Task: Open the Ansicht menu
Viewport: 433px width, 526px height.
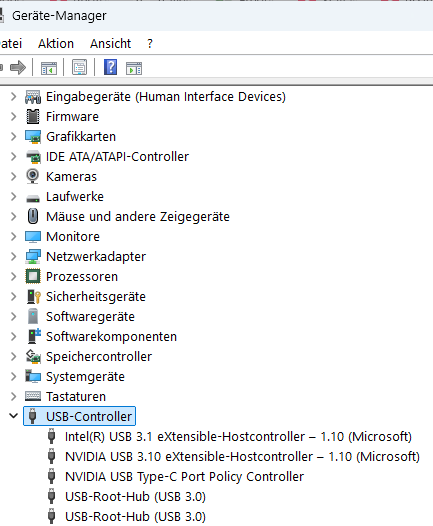Action: point(110,44)
